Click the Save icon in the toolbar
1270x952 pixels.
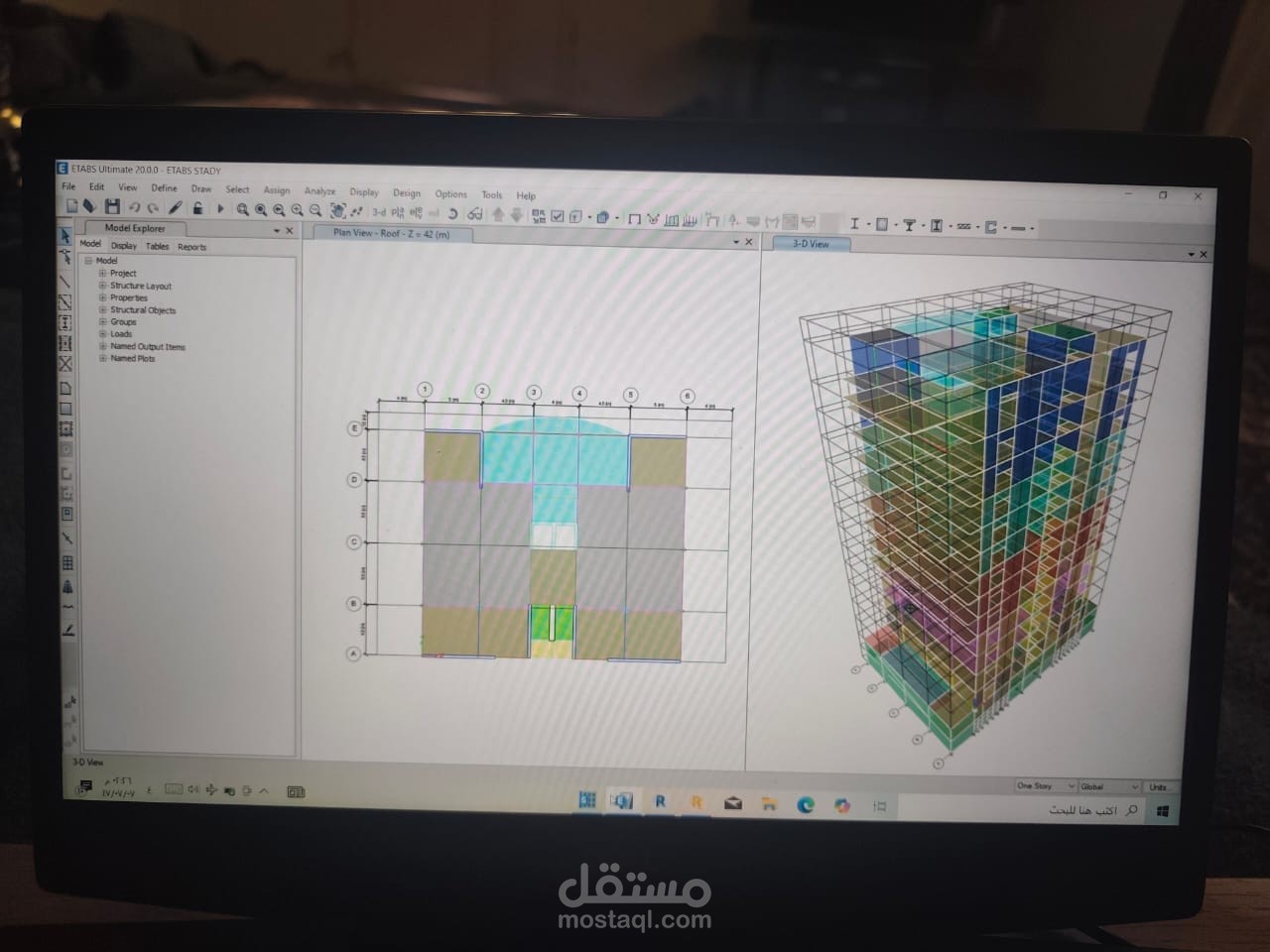(x=112, y=207)
